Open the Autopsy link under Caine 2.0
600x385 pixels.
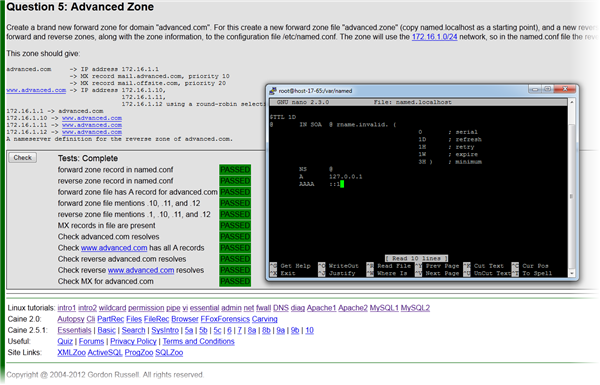71,319
